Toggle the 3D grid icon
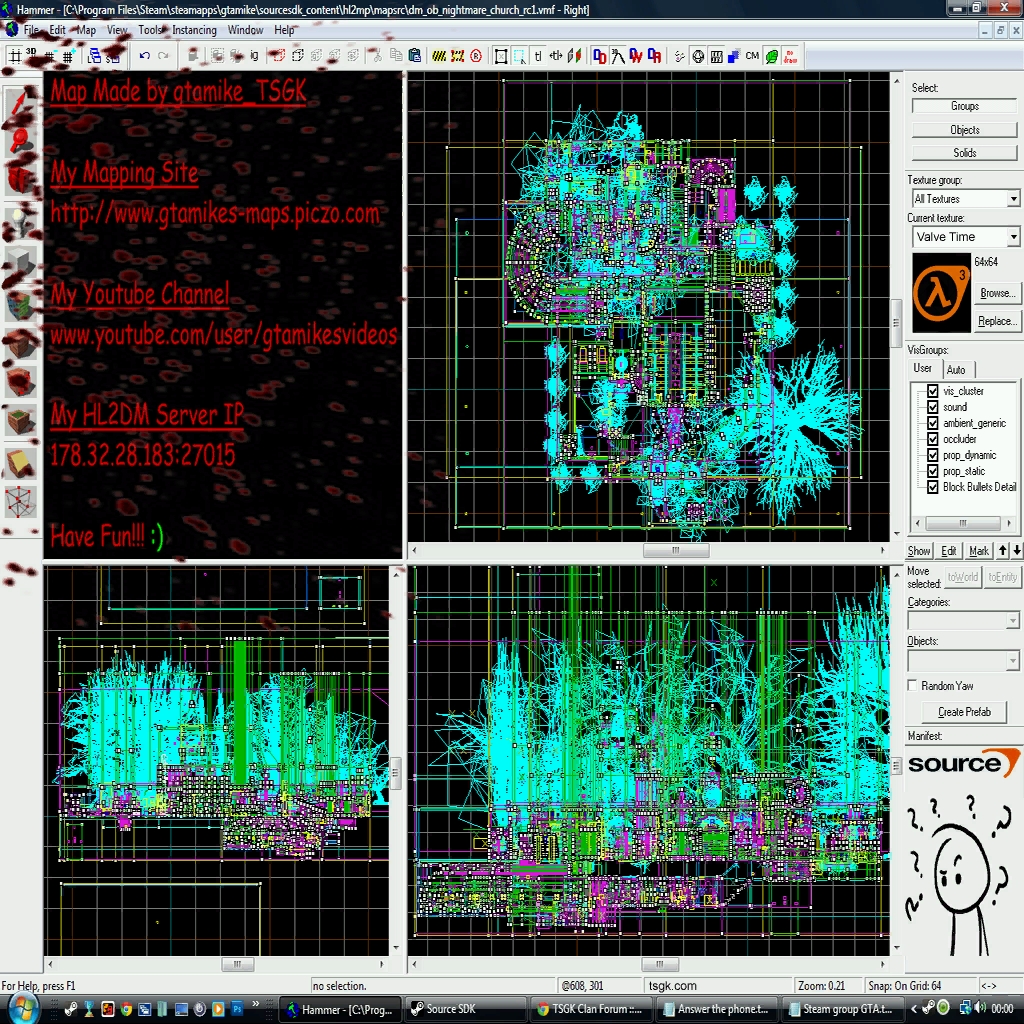1024x1024 pixels. click(x=33, y=56)
